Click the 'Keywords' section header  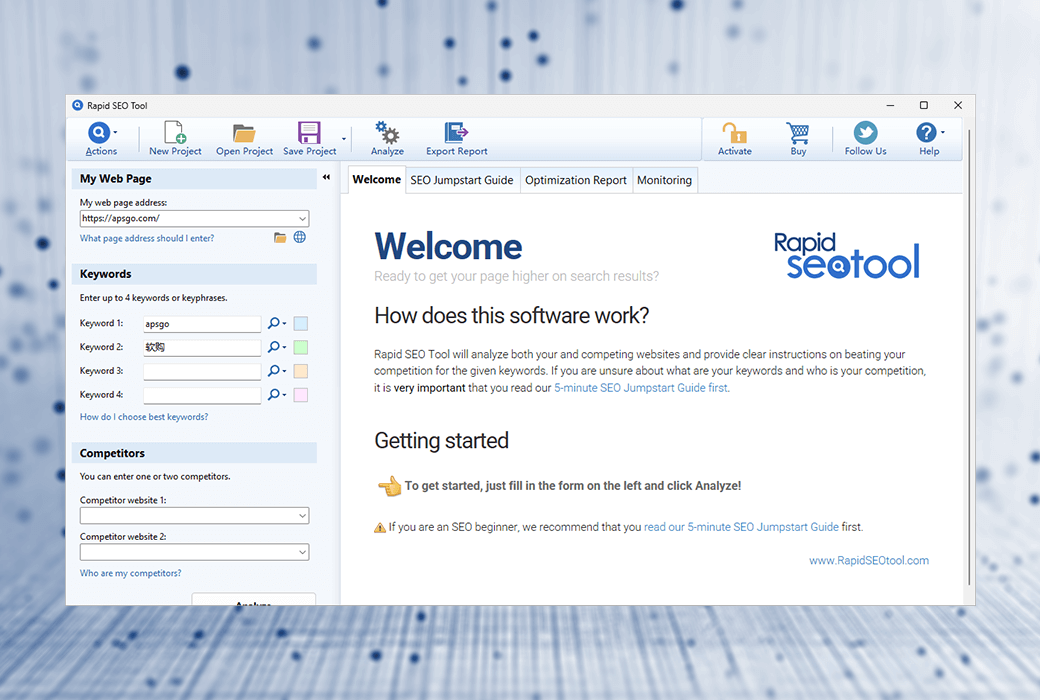click(194, 274)
